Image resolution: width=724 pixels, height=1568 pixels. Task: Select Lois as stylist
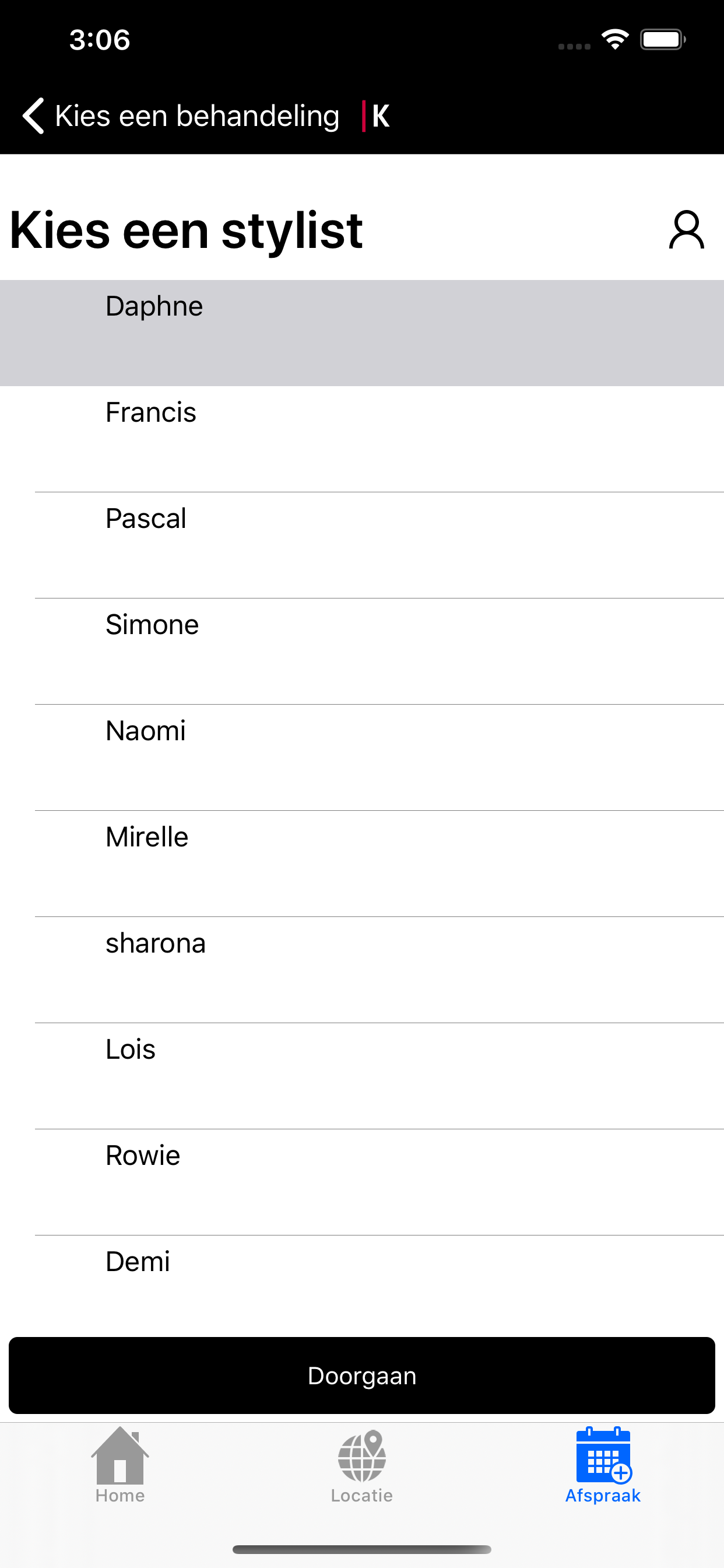coord(362,1076)
